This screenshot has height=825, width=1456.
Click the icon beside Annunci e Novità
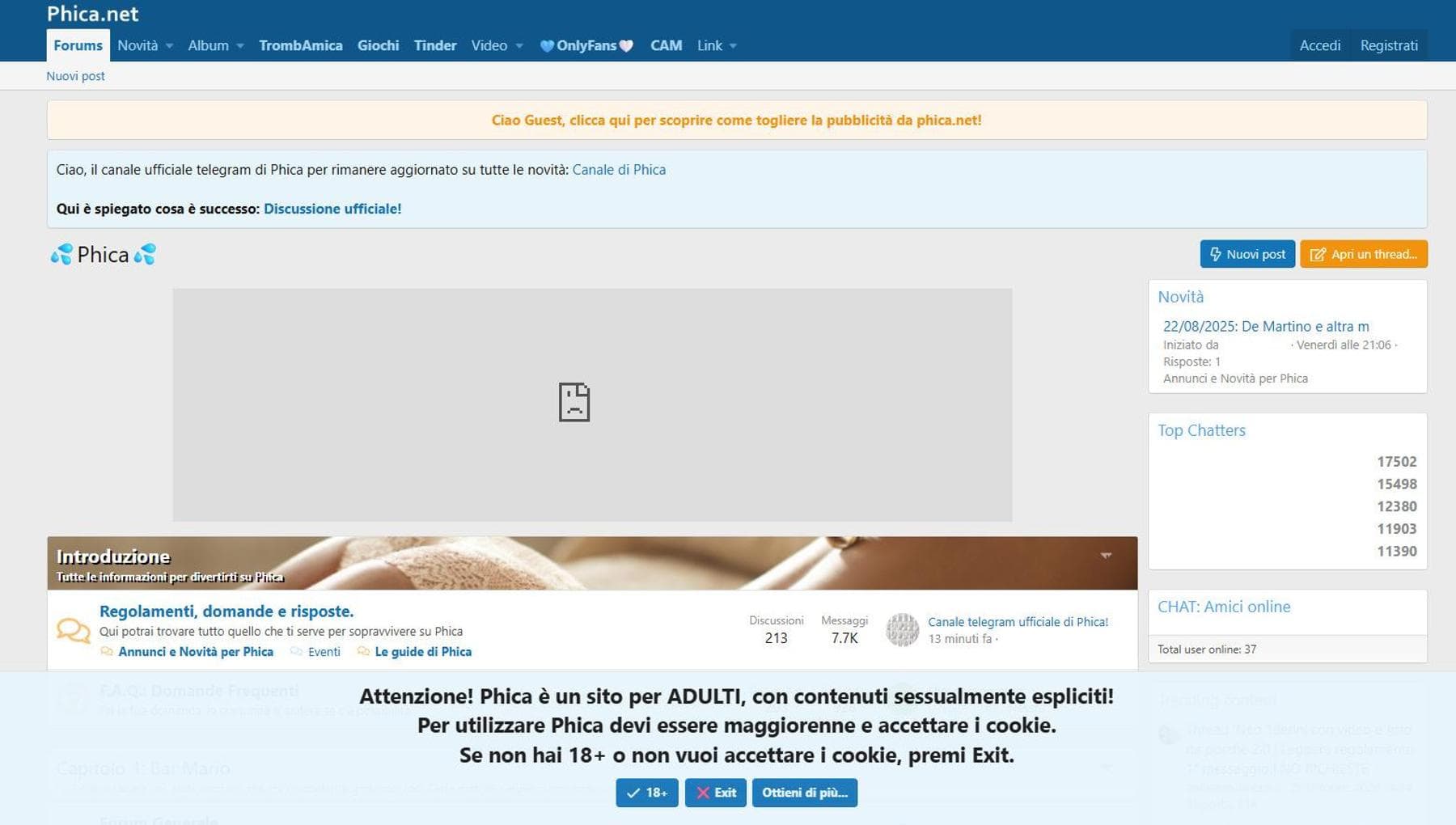[x=107, y=651]
